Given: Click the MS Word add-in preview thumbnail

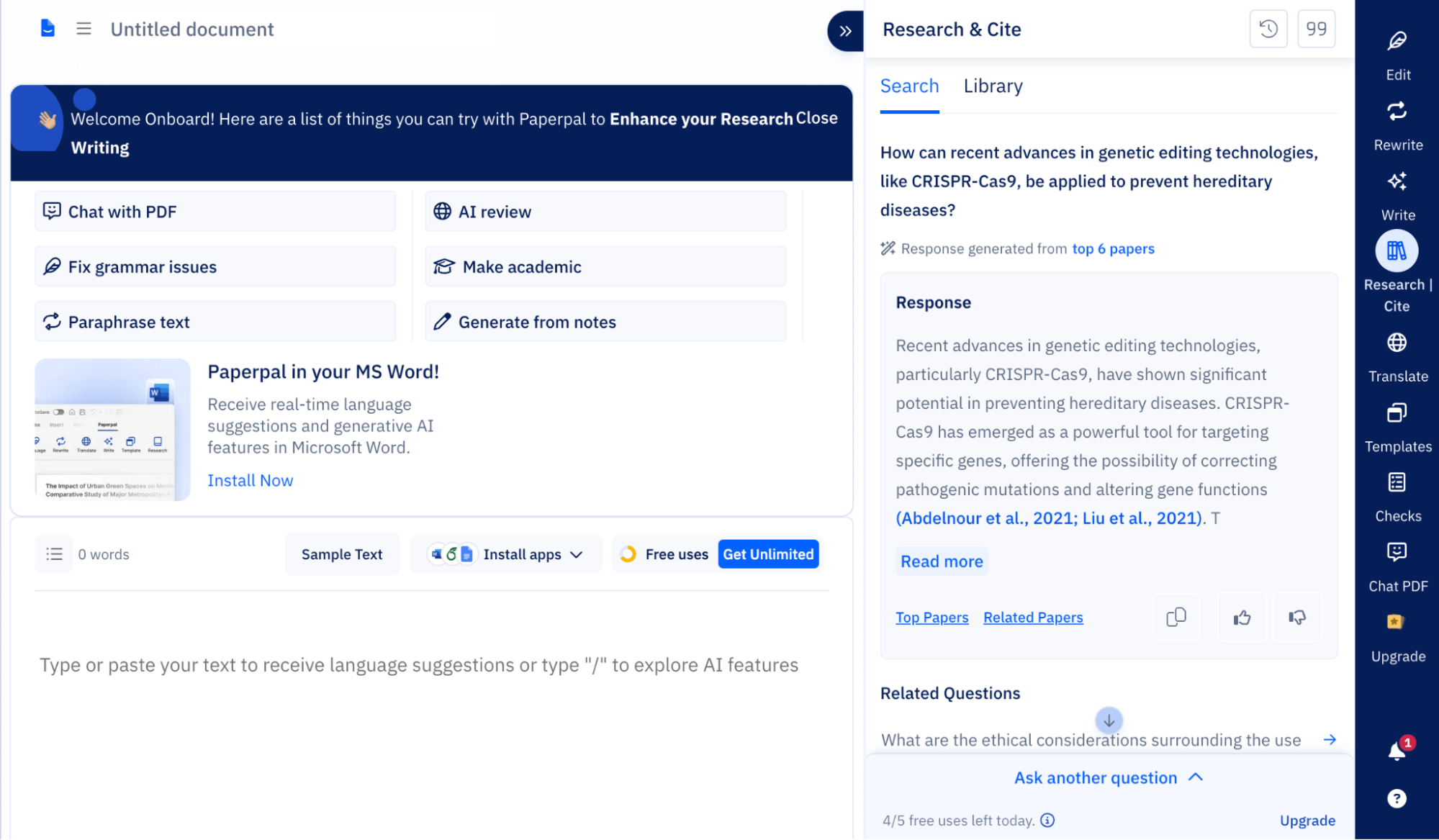Looking at the screenshot, I should click(x=113, y=430).
